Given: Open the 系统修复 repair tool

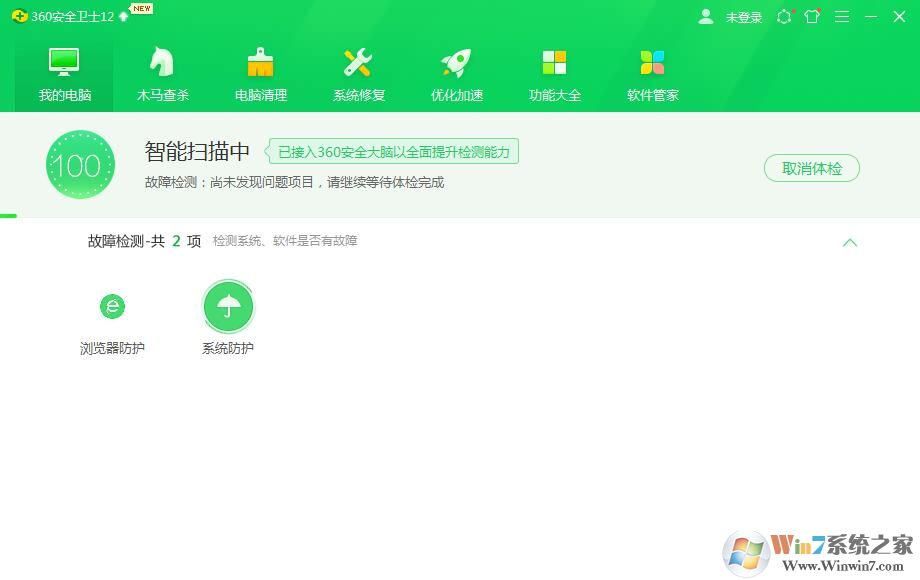Looking at the screenshot, I should tap(357, 70).
